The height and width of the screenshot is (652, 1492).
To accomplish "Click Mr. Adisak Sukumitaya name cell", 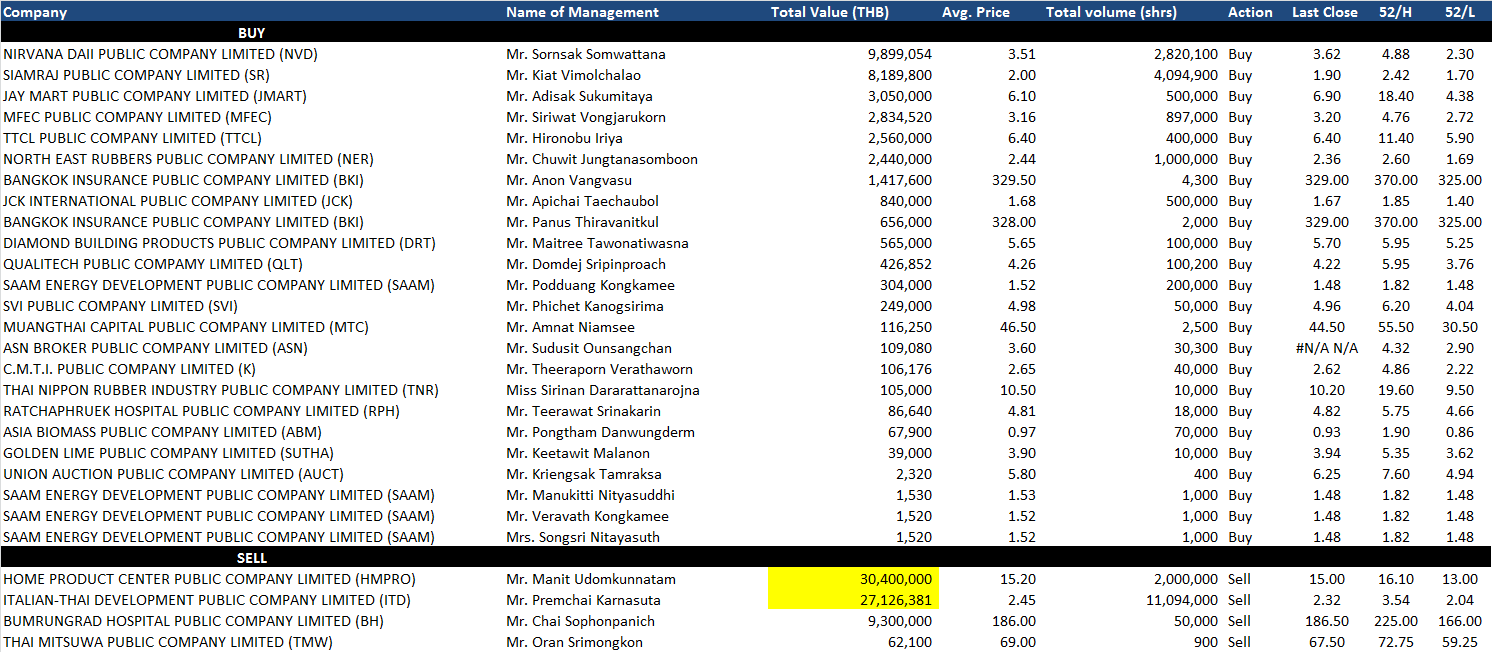I will pos(579,96).
